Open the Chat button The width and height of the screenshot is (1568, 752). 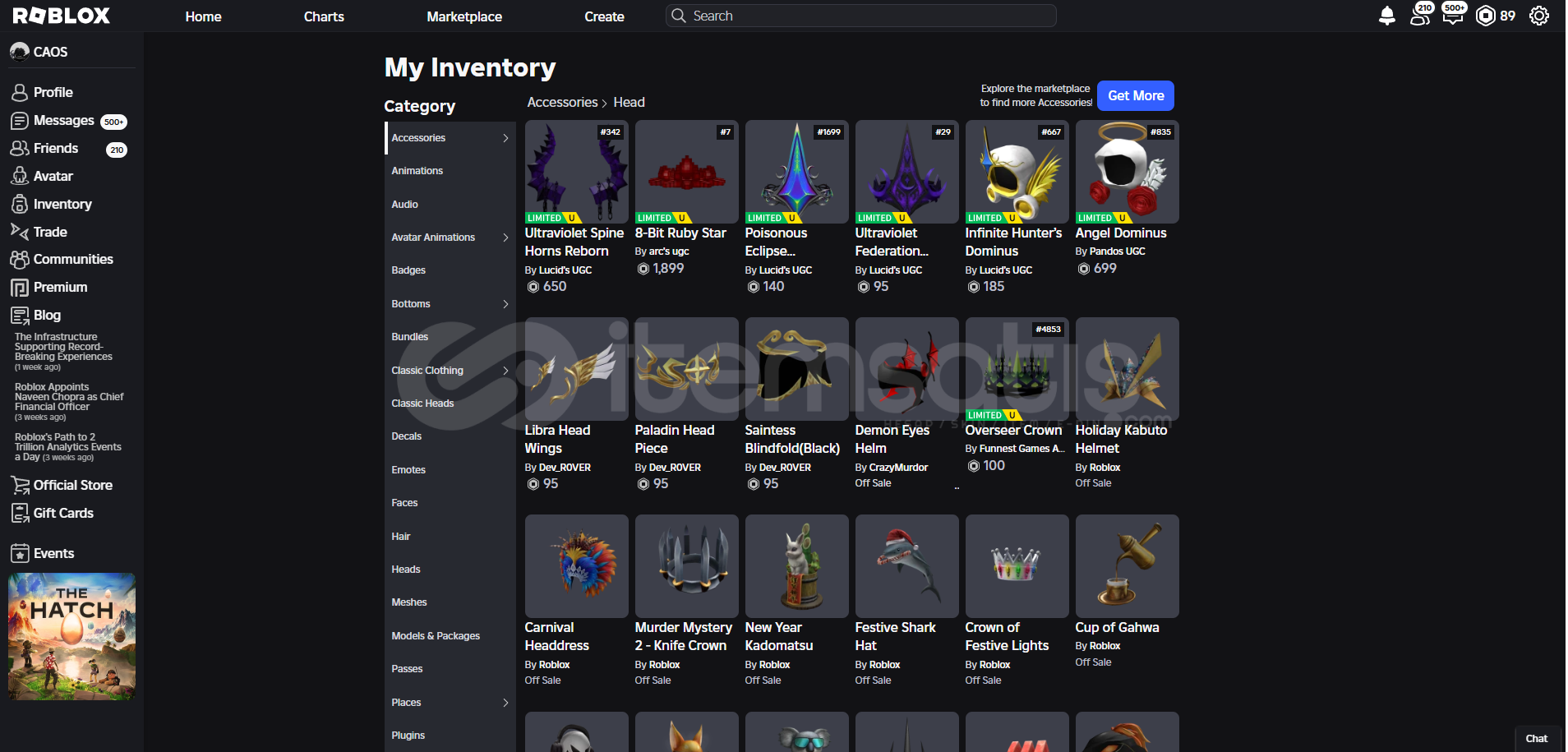point(1537,739)
